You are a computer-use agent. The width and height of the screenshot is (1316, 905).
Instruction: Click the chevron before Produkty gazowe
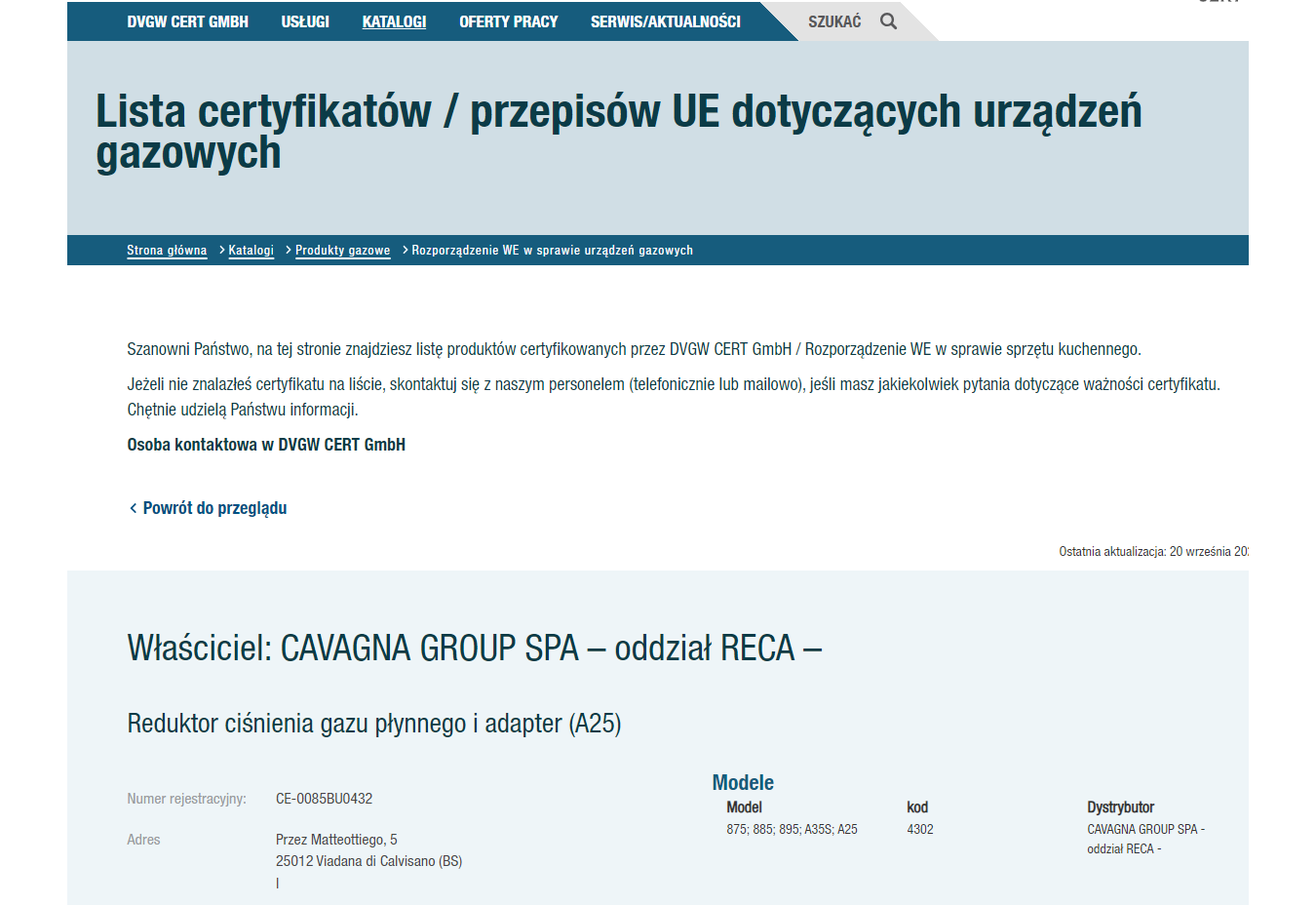[289, 251]
